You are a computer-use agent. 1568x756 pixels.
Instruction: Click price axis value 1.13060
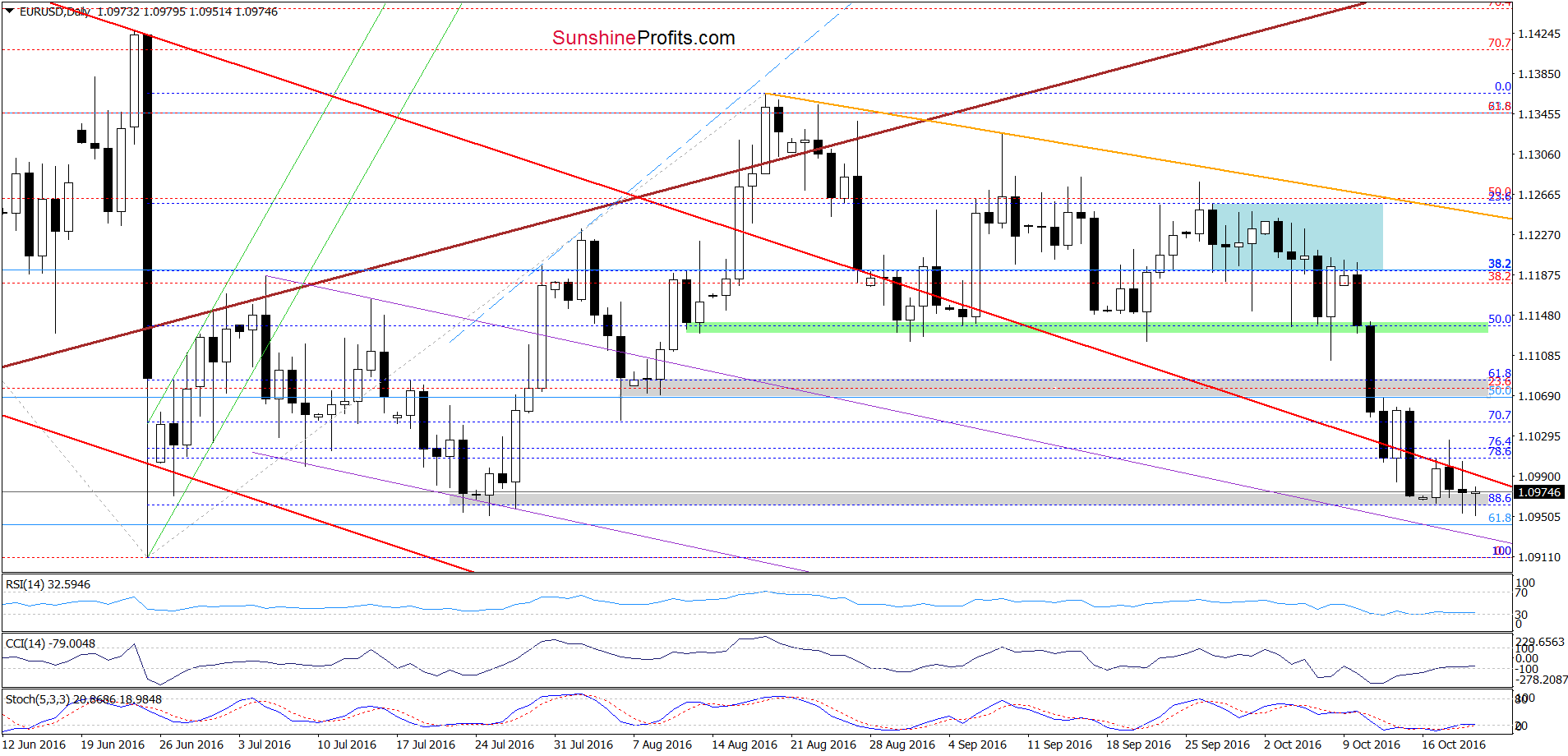[1538, 154]
